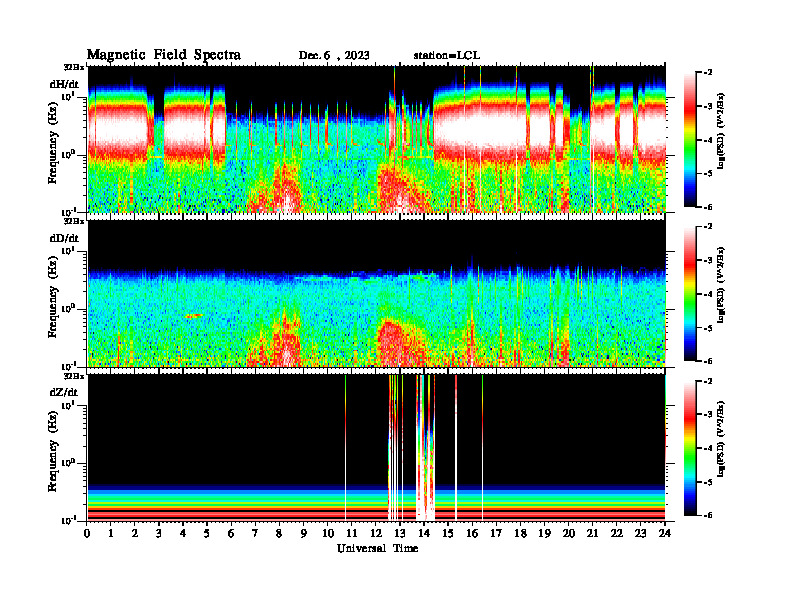Click Log(PSD) unit label beside dZ/dt color bar
The width and height of the screenshot is (792, 612).
pyautogui.click(x=721, y=439)
